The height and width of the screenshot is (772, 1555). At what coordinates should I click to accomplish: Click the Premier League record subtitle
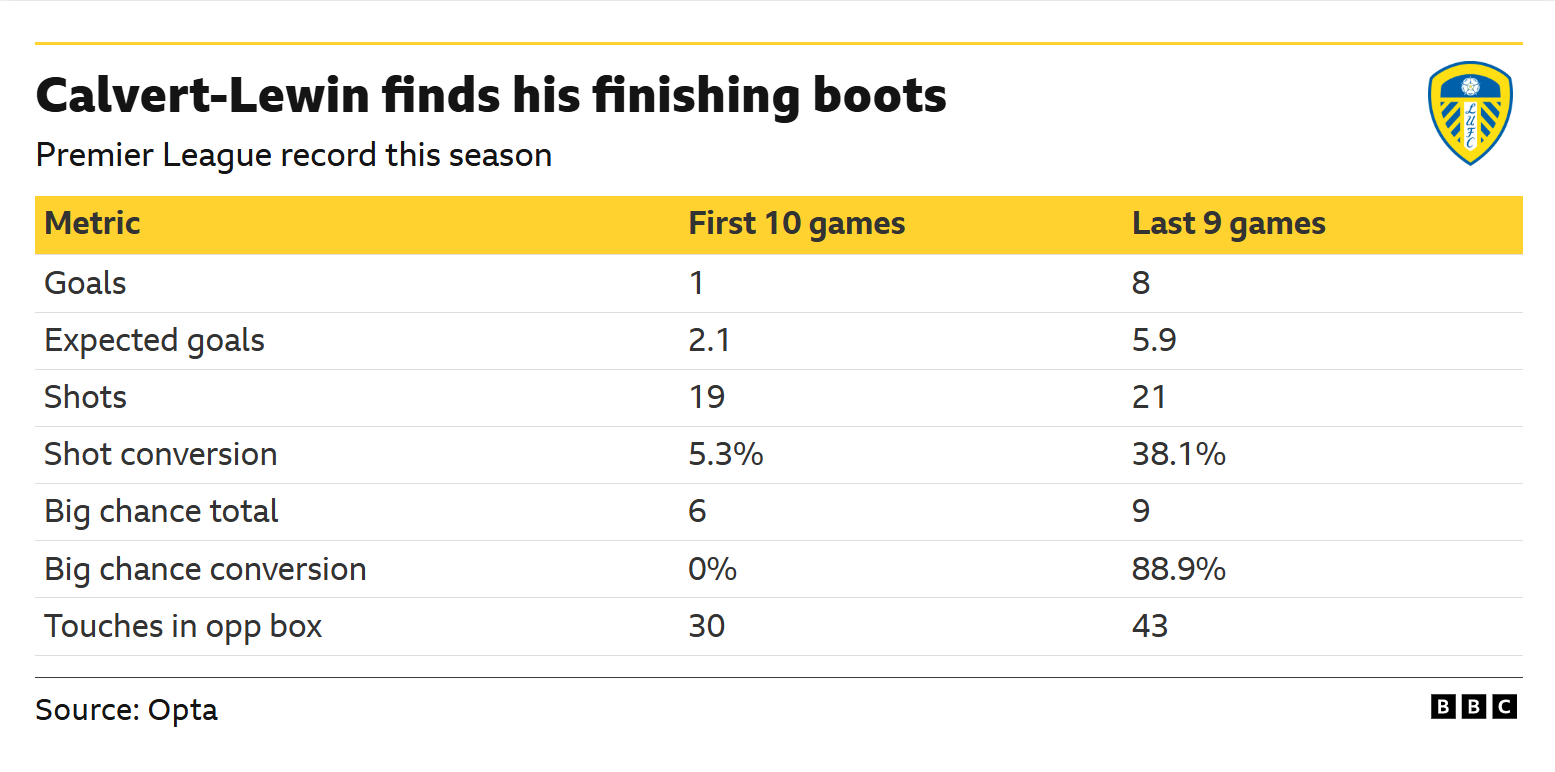(294, 156)
